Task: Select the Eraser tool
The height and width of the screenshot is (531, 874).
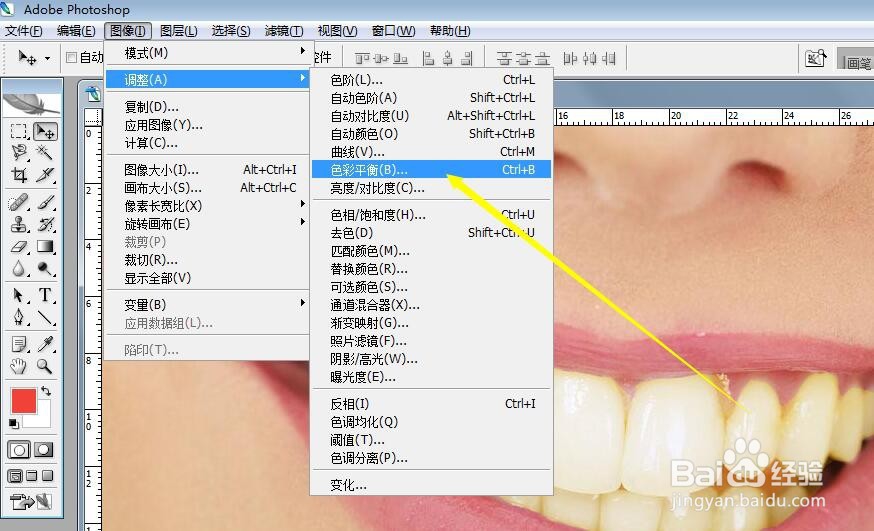Action: [x=19, y=246]
